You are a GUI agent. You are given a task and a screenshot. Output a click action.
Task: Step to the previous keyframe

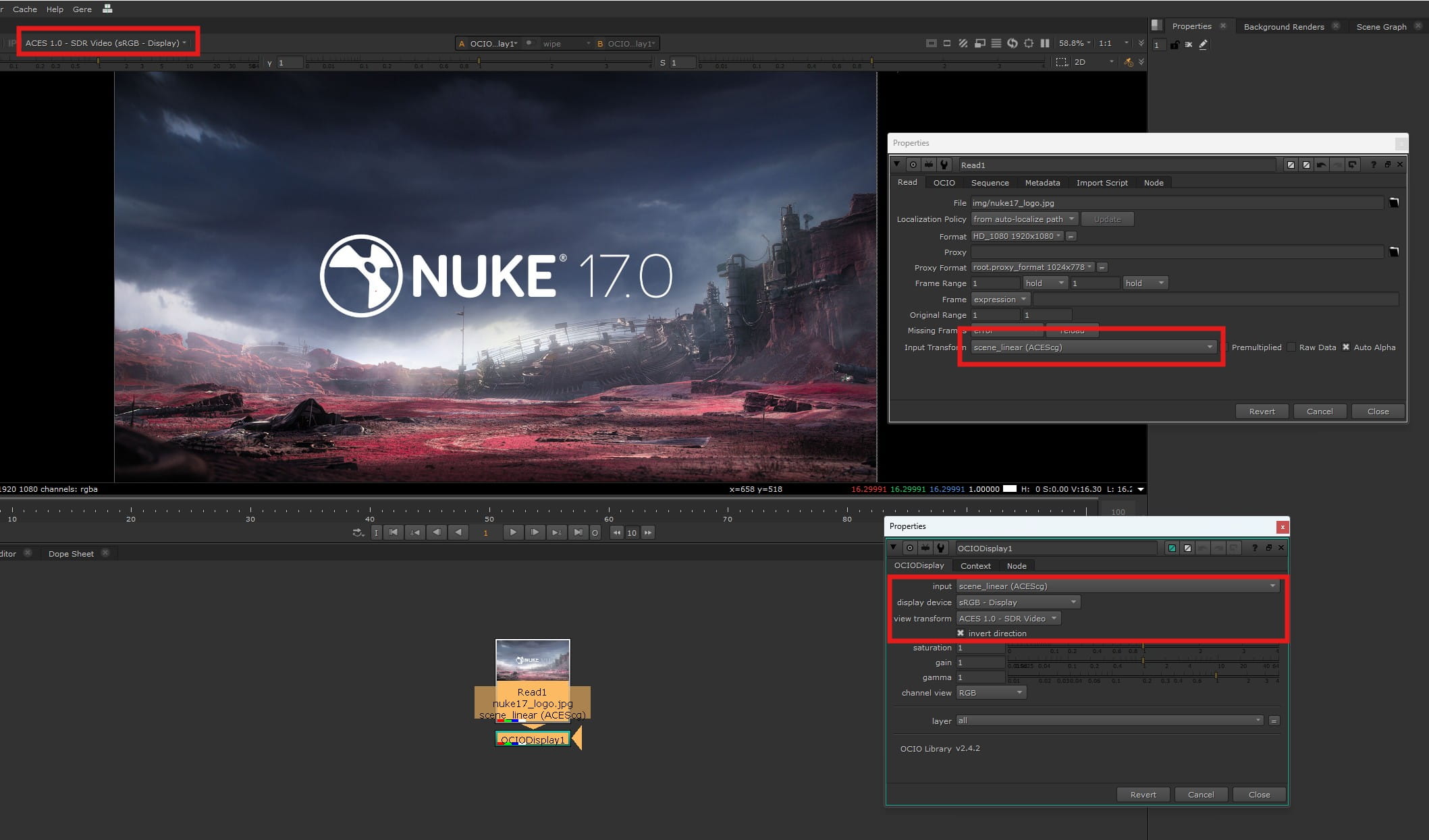click(x=415, y=532)
